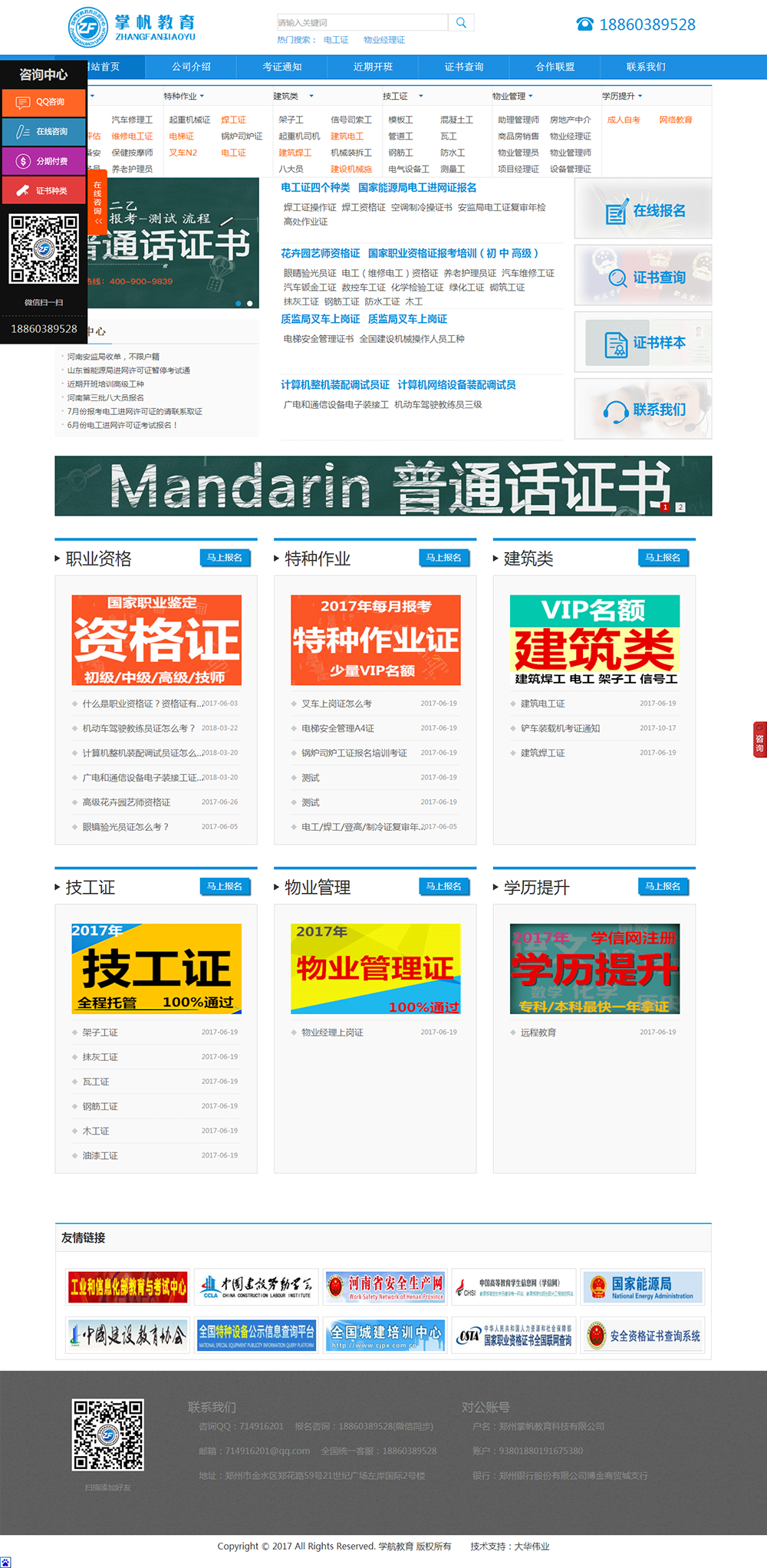Viewport: 767px width, 1568px height.
Task: Open 证书样本 sample tile
Action: 643,344
